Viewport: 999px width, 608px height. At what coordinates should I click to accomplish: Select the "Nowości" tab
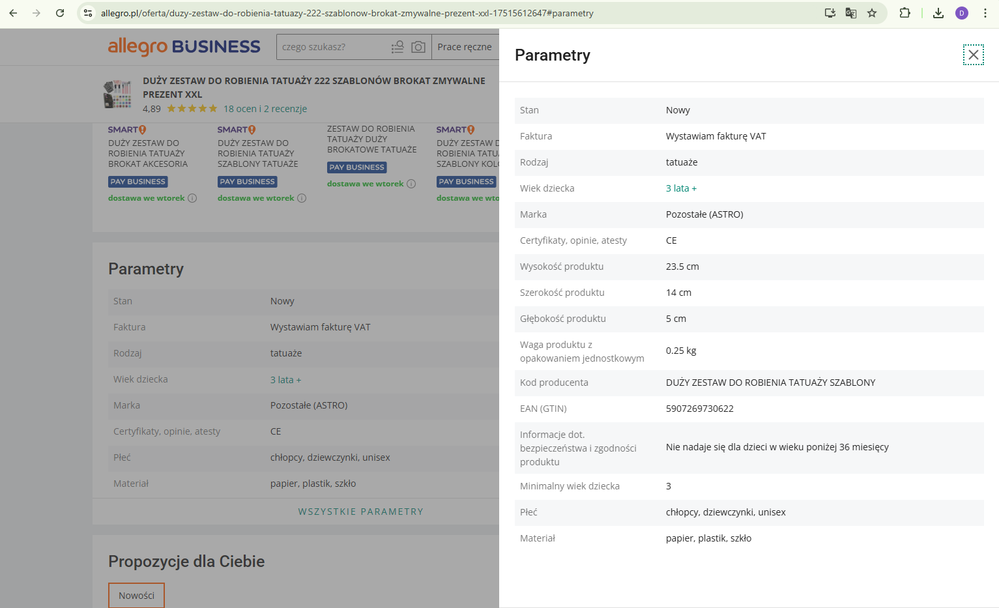(x=136, y=595)
